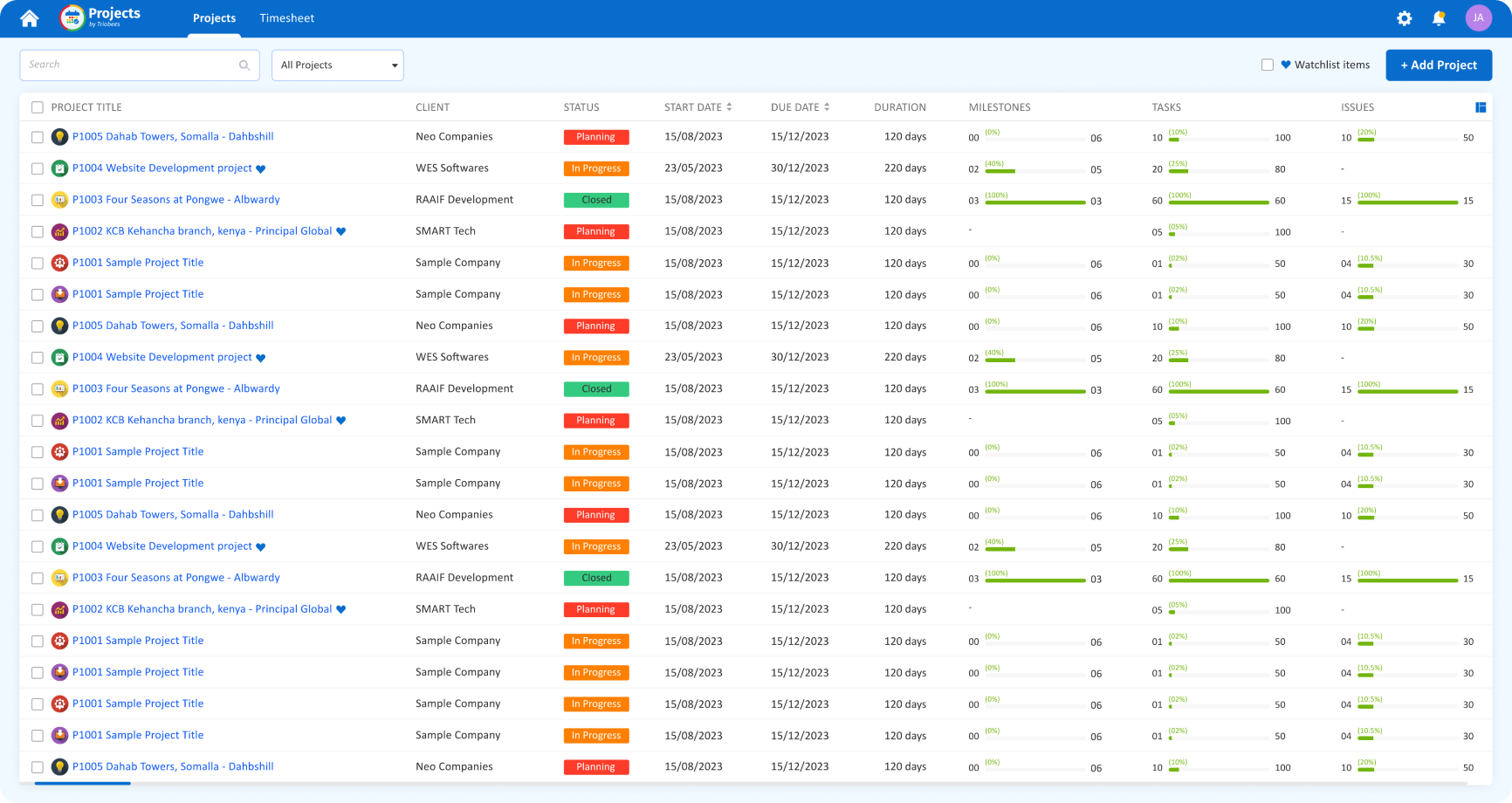The height and width of the screenshot is (803, 1512).
Task: Open the first P1002 KCB Kehancha branch project link
Action: (202, 231)
